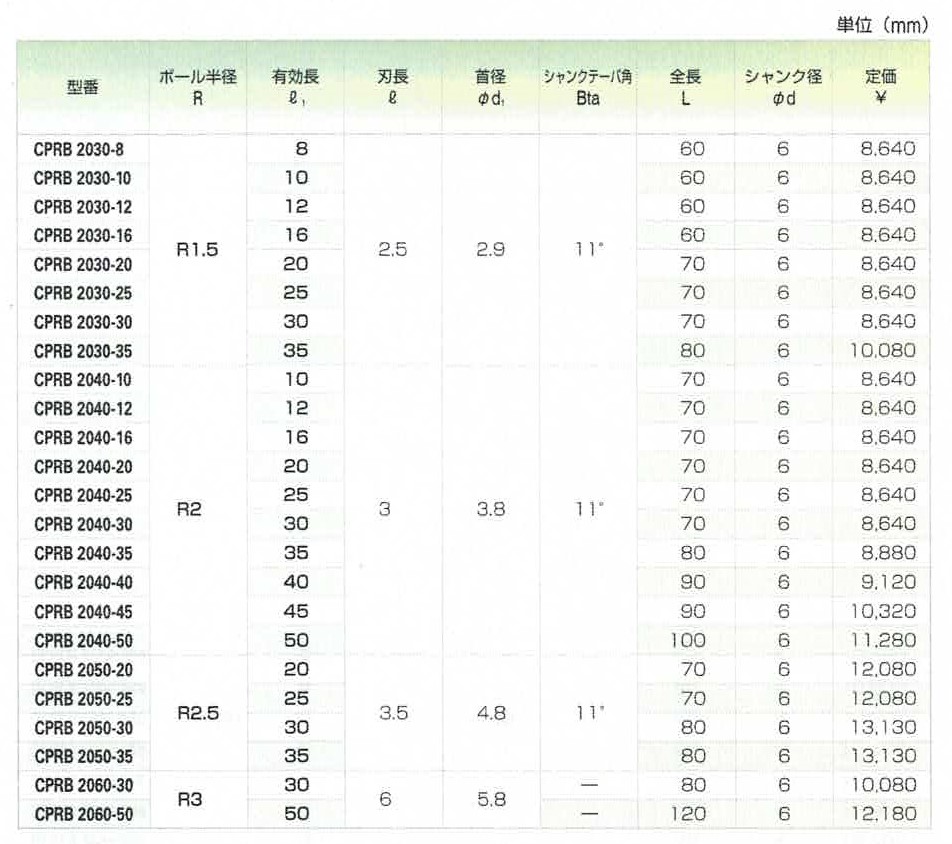Viewport: 952px width, 844px height.
Task: Click price 11,280 for CPRB 2040-50
Action: tap(883, 641)
